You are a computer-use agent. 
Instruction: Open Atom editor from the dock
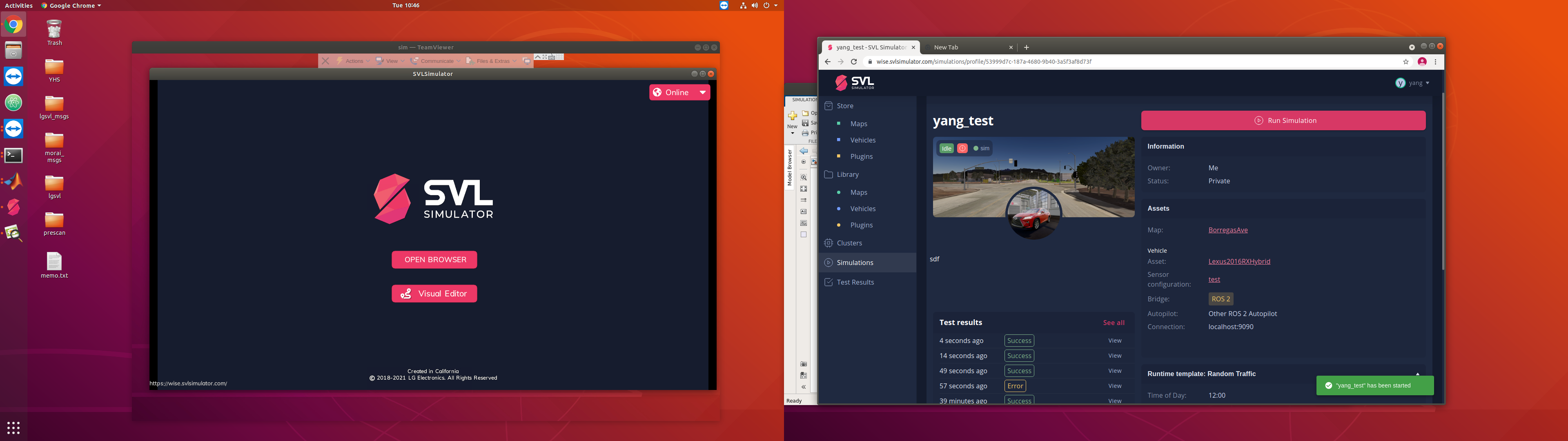click(13, 103)
